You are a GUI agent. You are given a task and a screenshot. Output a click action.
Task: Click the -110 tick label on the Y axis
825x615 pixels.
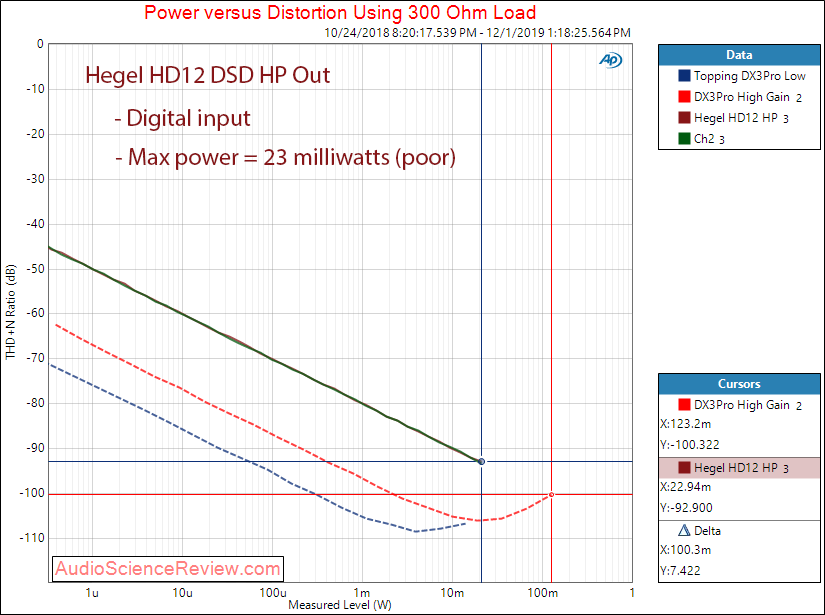pos(32,538)
